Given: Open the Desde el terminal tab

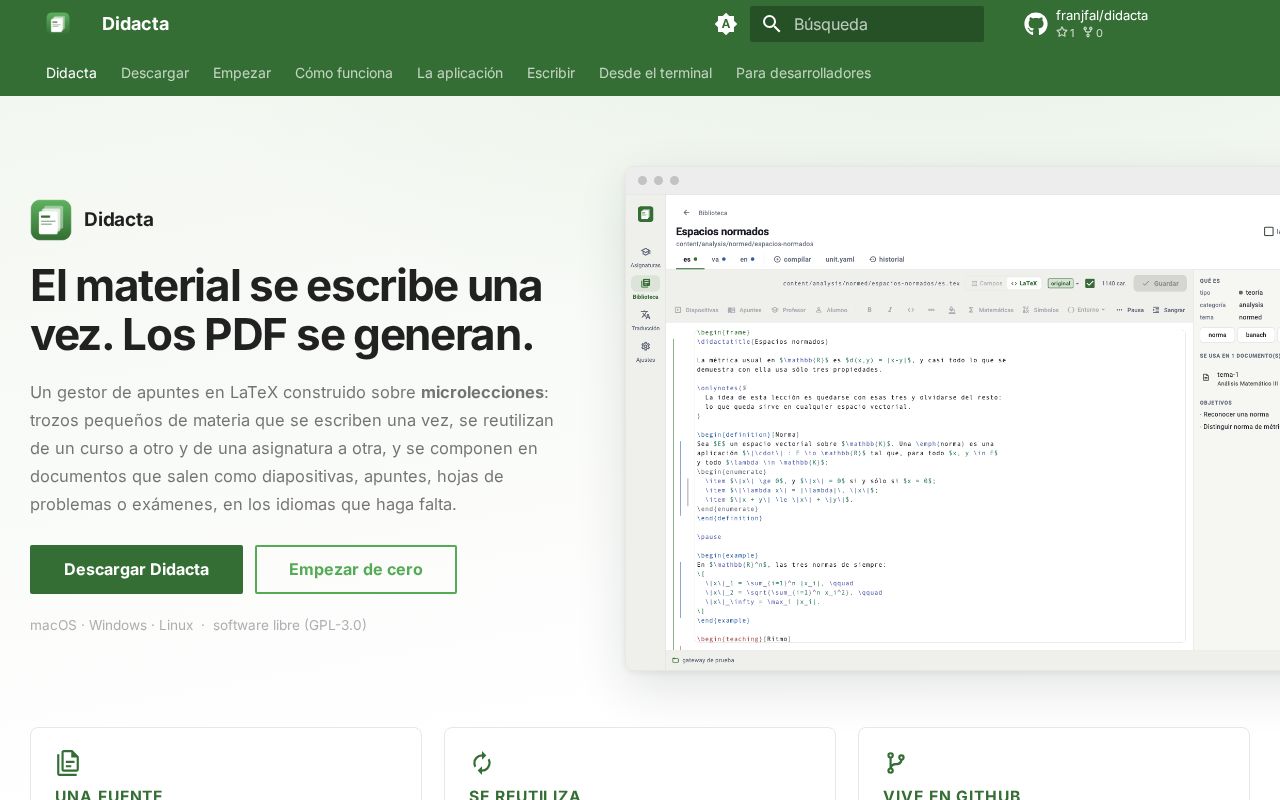Looking at the screenshot, I should point(655,73).
